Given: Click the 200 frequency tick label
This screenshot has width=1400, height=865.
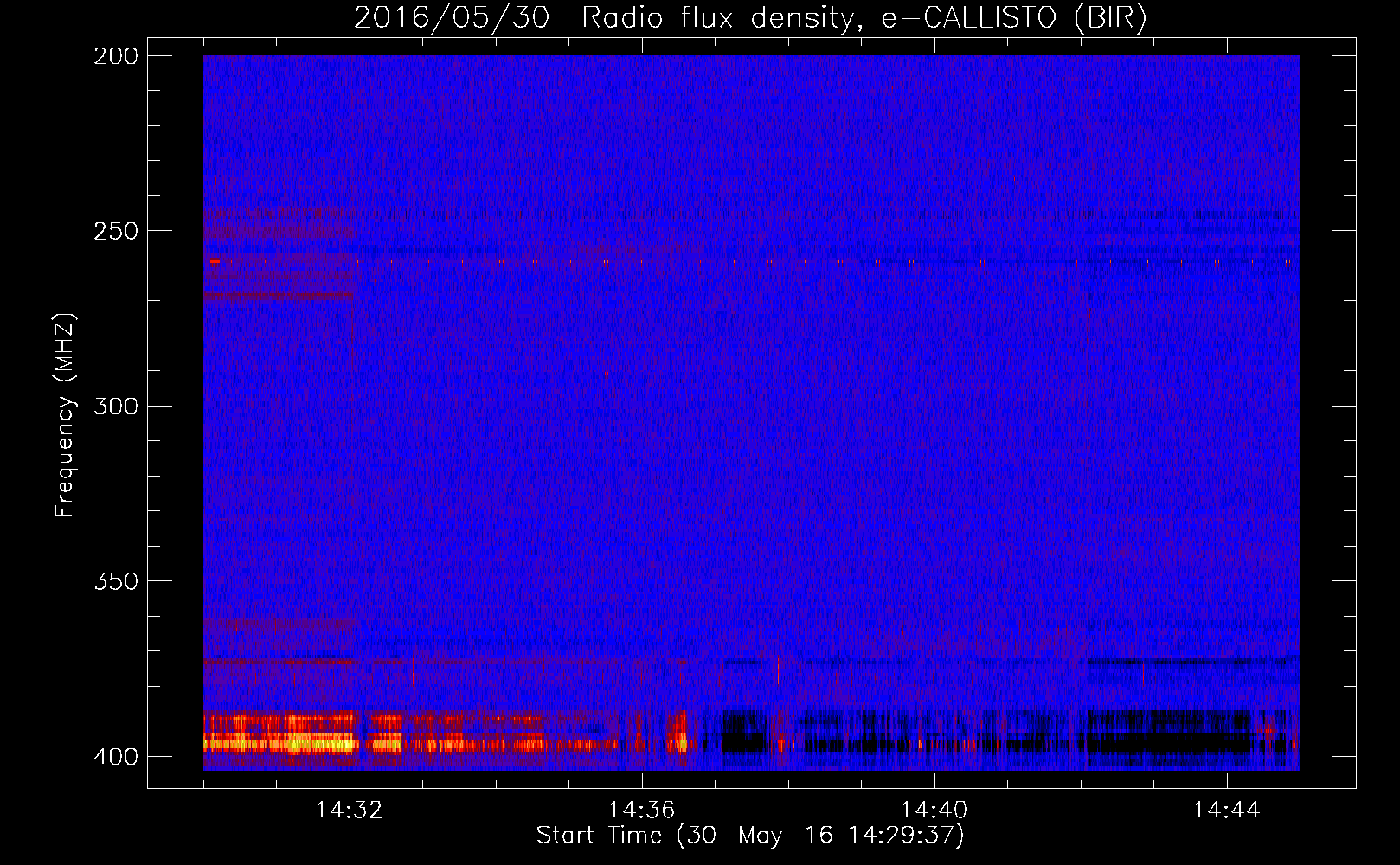Looking at the screenshot, I should coord(115,56).
